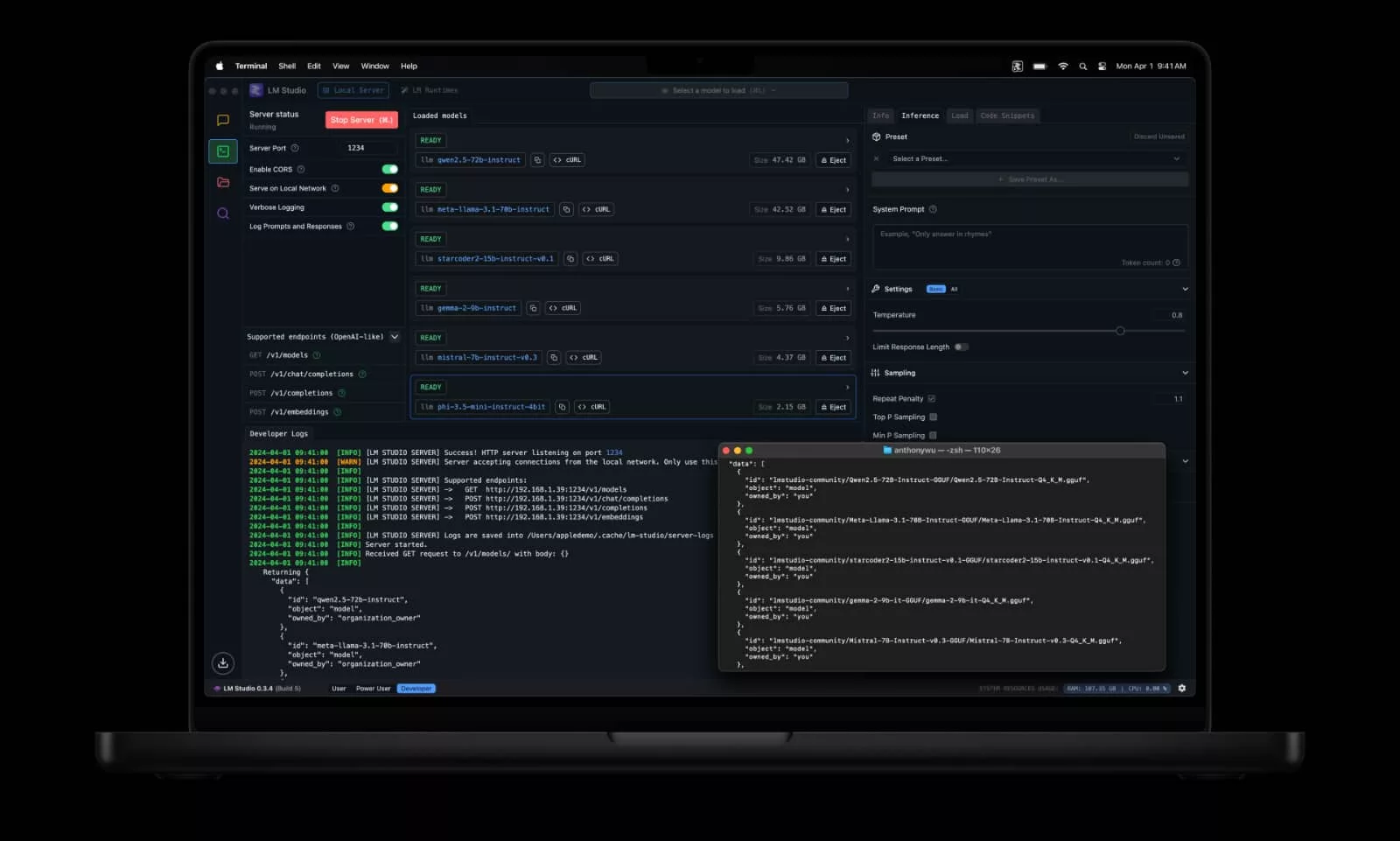Collapse the Supported endpoints section
The image size is (1400, 841).
[x=395, y=337]
